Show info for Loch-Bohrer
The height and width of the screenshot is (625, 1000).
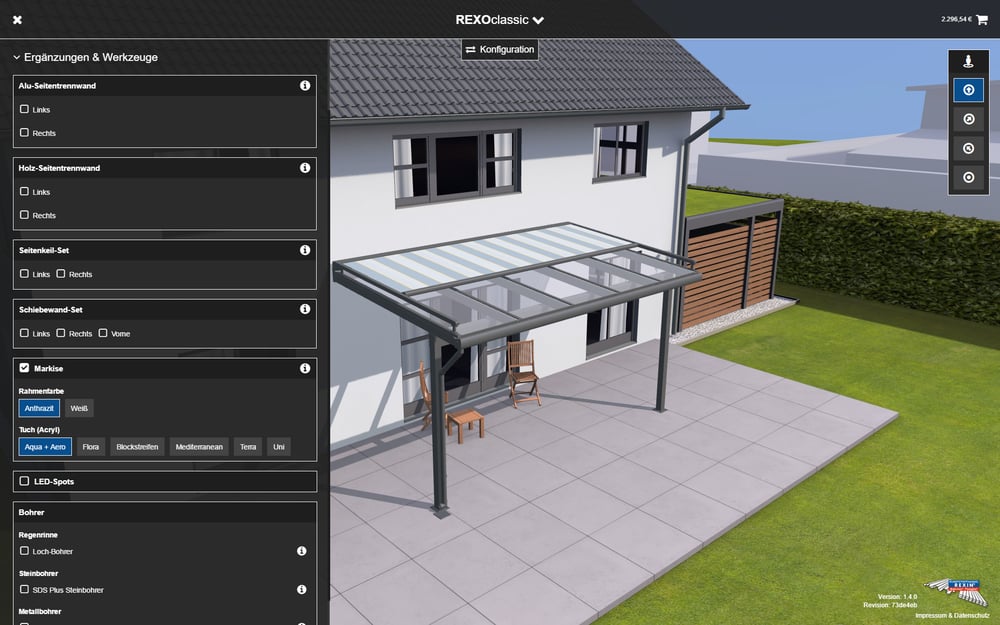(302, 551)
